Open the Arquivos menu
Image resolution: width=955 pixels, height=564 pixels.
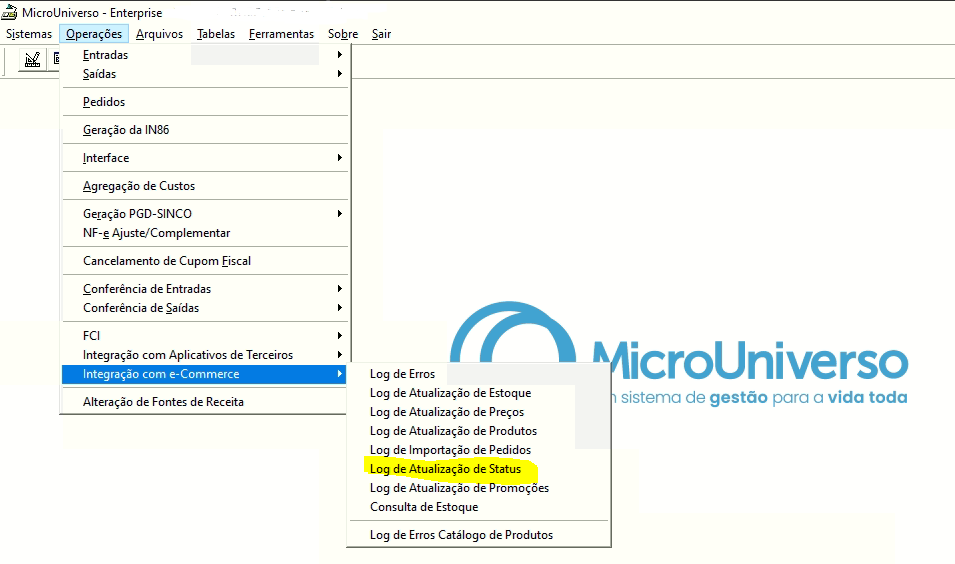pos(159,34)
